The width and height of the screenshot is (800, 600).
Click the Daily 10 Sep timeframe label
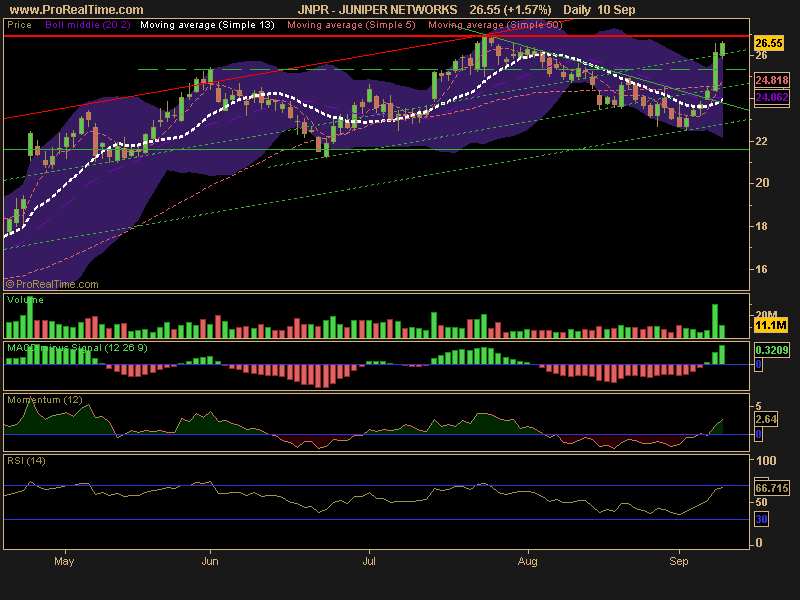[x=599, y=9]
